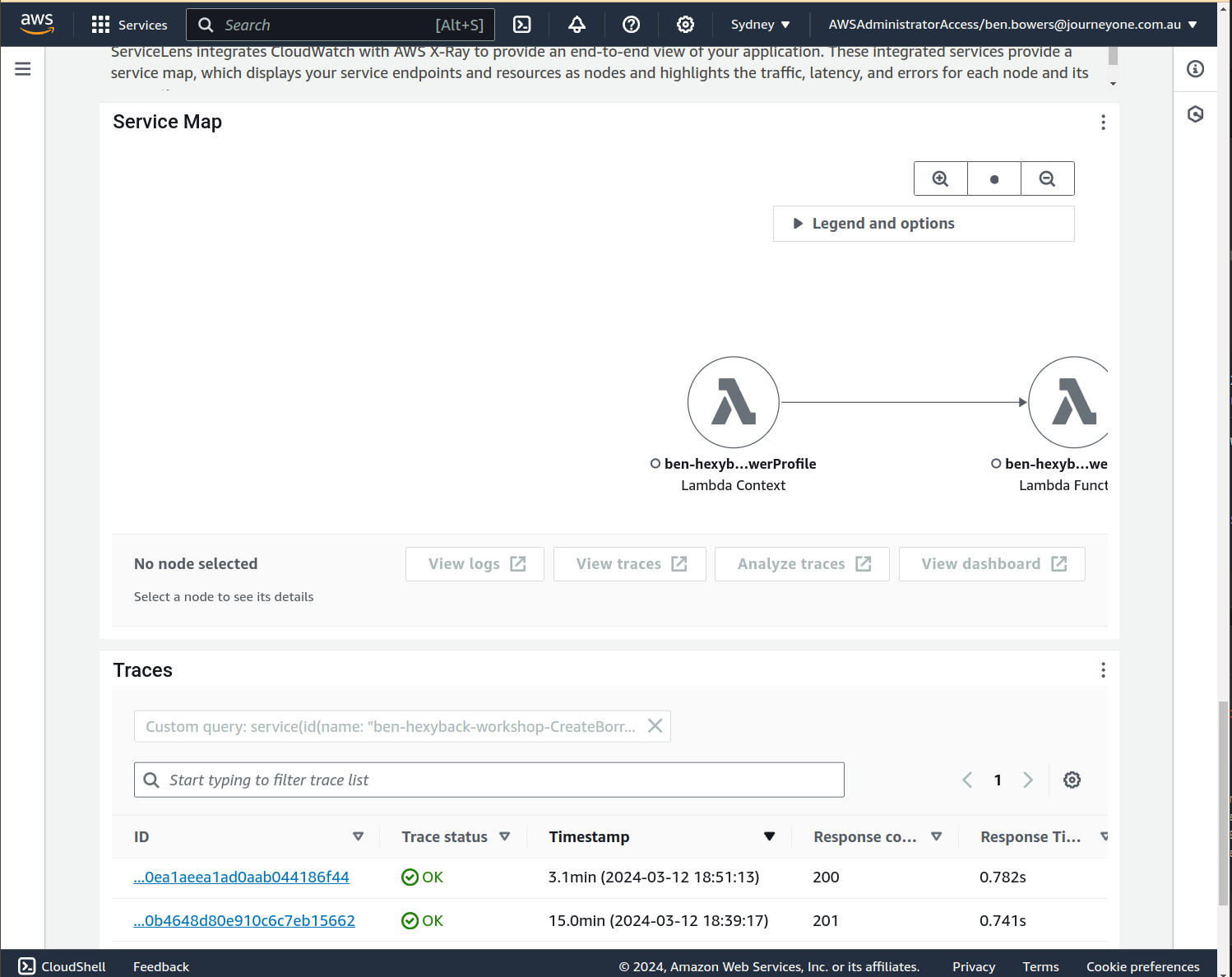Screen dimensions: 1232x977
Task: Launch CloudShell from the top bar icon
Action: (x=522, y=25)
